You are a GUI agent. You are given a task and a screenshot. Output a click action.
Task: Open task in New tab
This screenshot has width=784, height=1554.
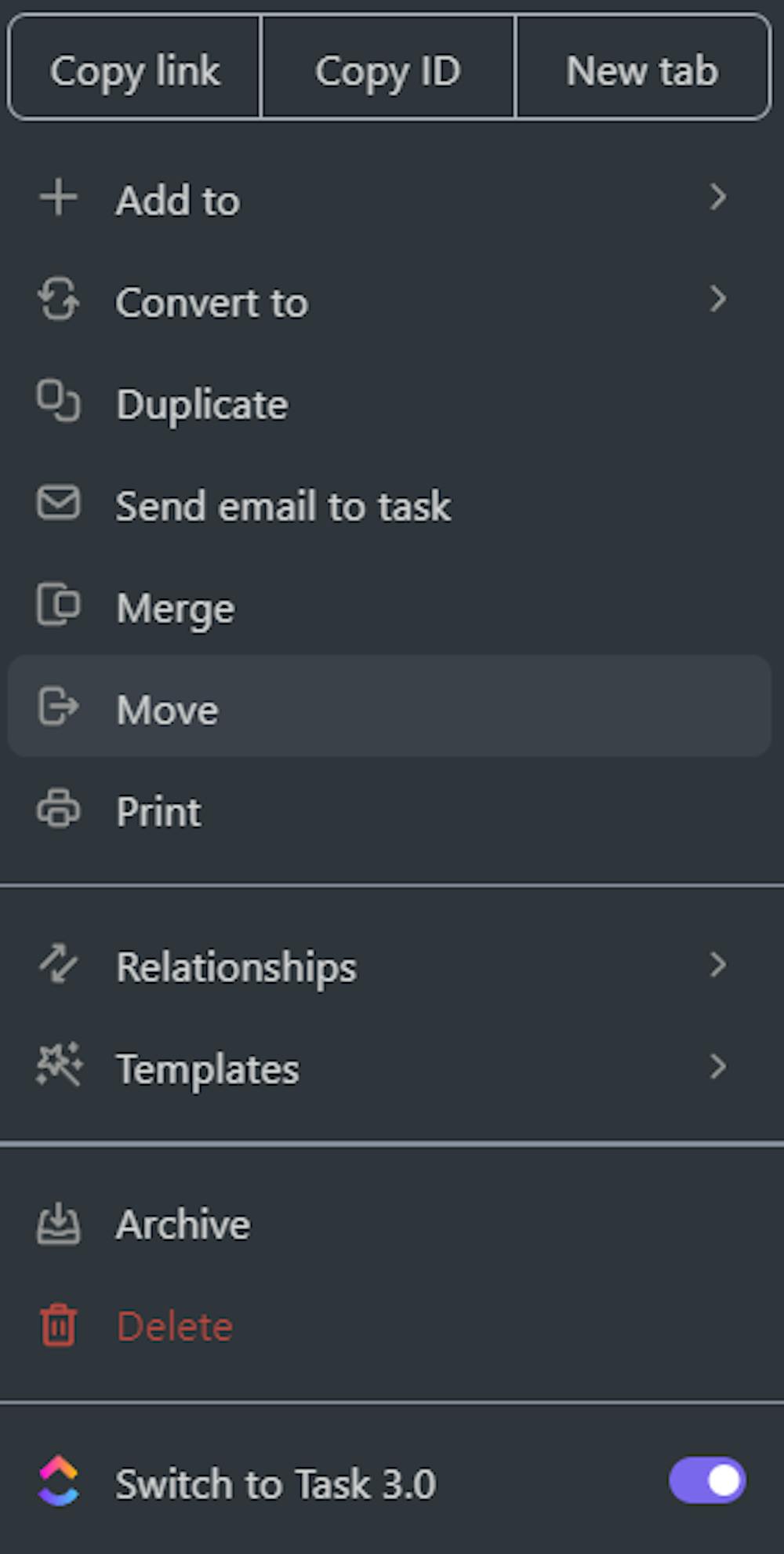pyautogui.click(x=642, y=71)
